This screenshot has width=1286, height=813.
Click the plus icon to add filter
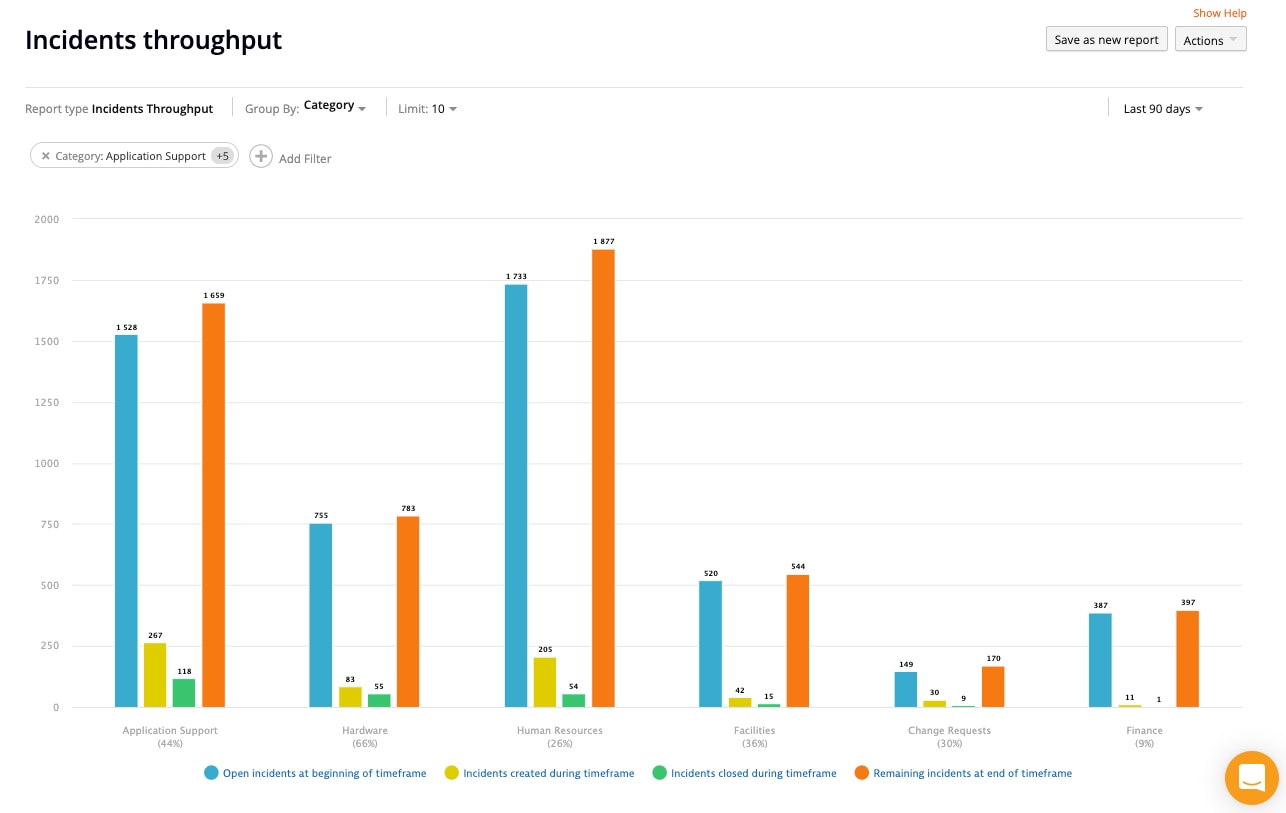(260, 157)
